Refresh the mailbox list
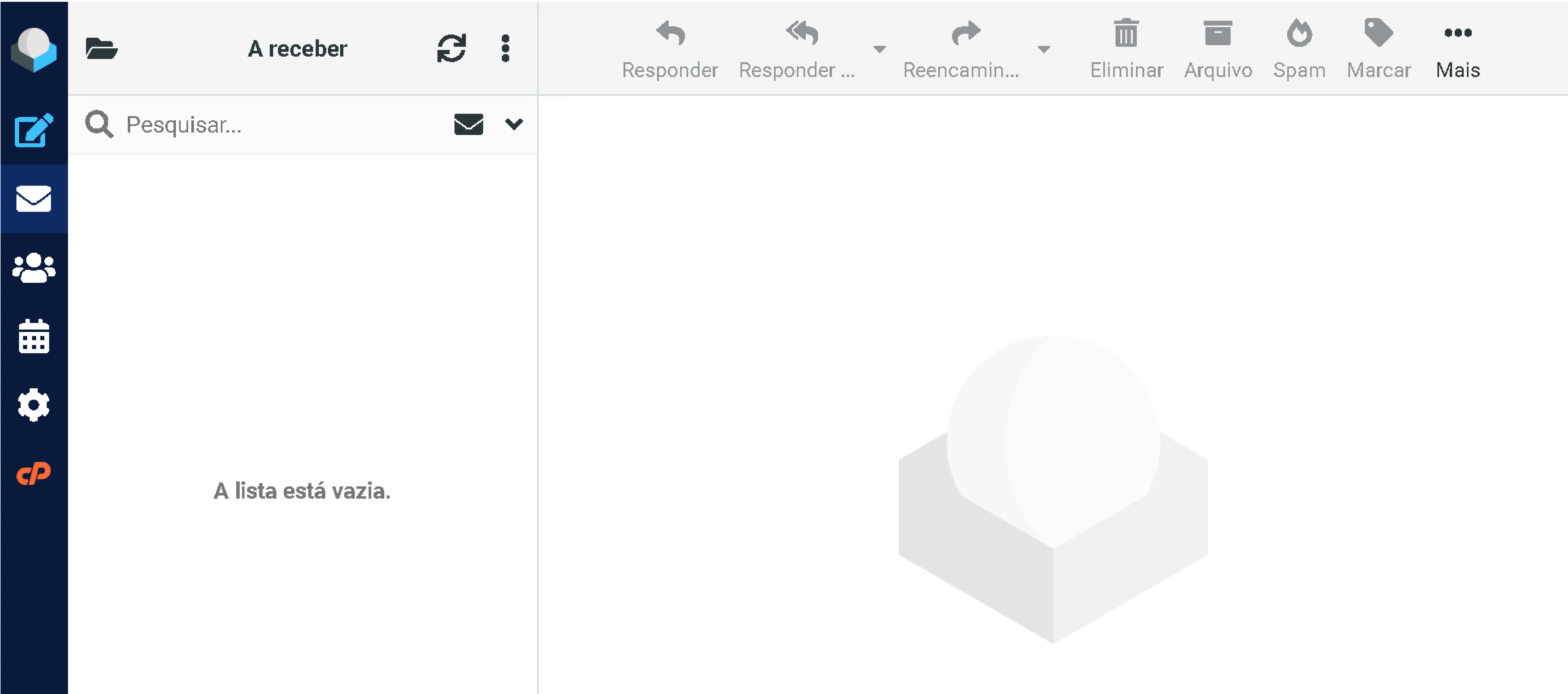1568x694 pixels. click(451, 49)
